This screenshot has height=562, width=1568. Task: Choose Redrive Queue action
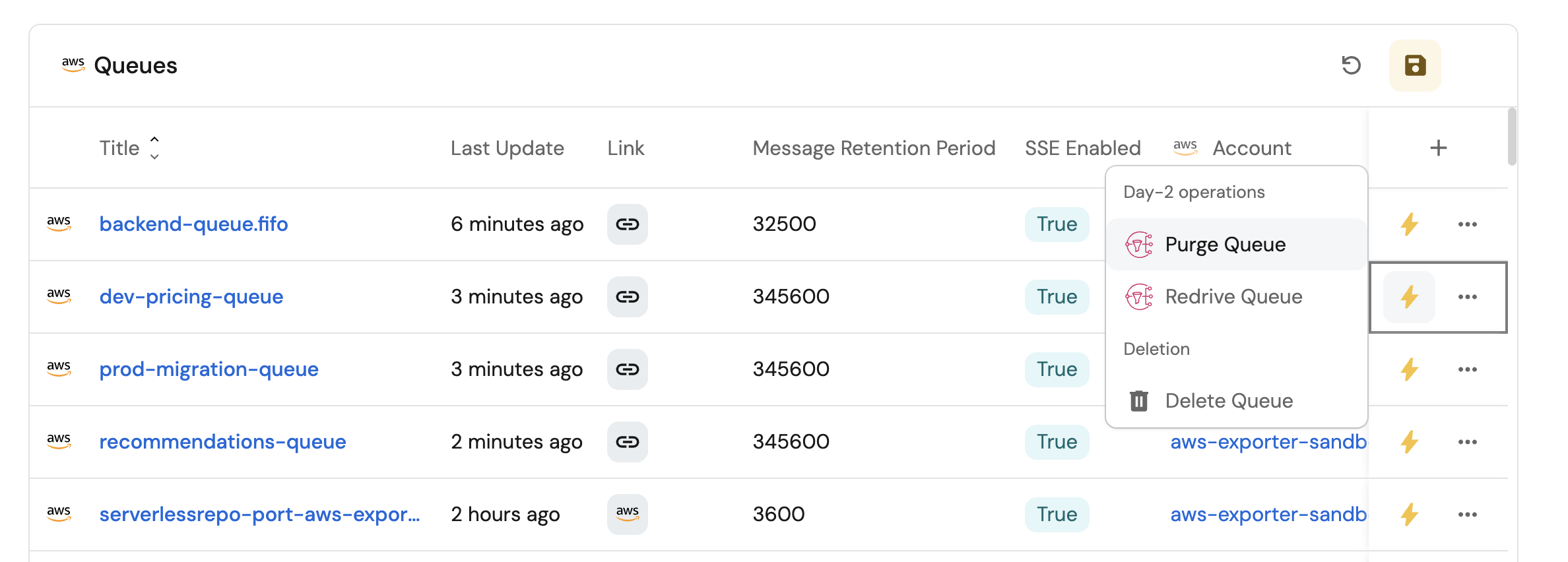[x=1233, y=297]
